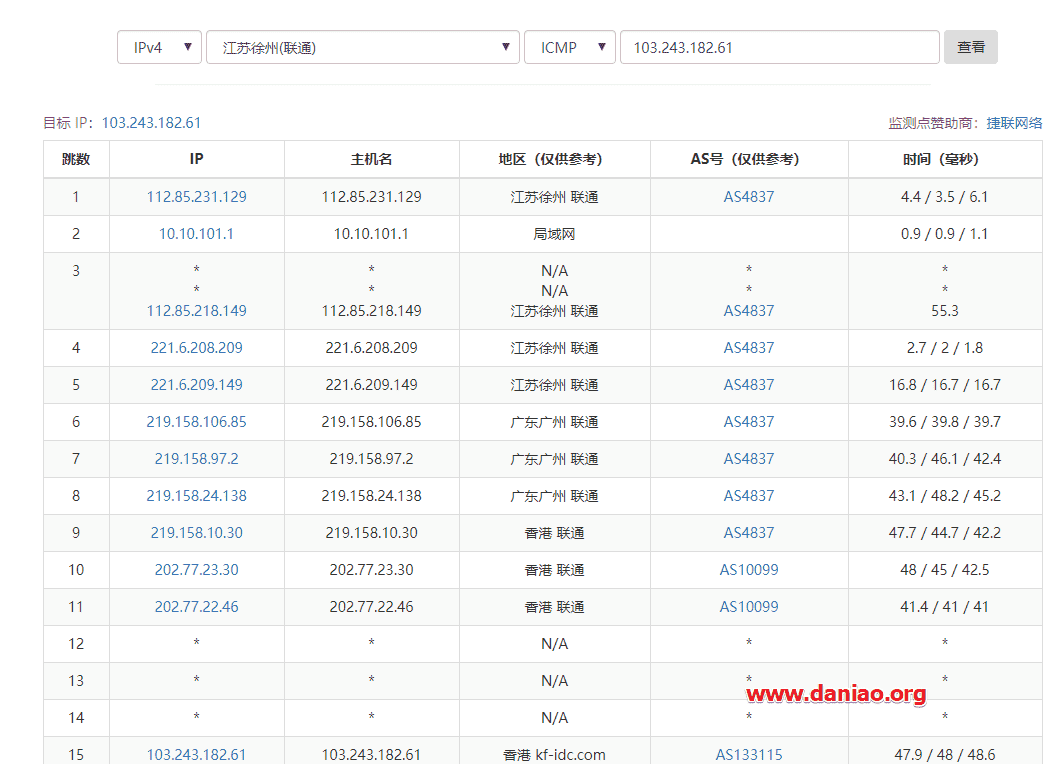Viewport: 1049px width, 764px height.
Task: Click IP link 219.158.10.30
Action: [x=196, y=533]
